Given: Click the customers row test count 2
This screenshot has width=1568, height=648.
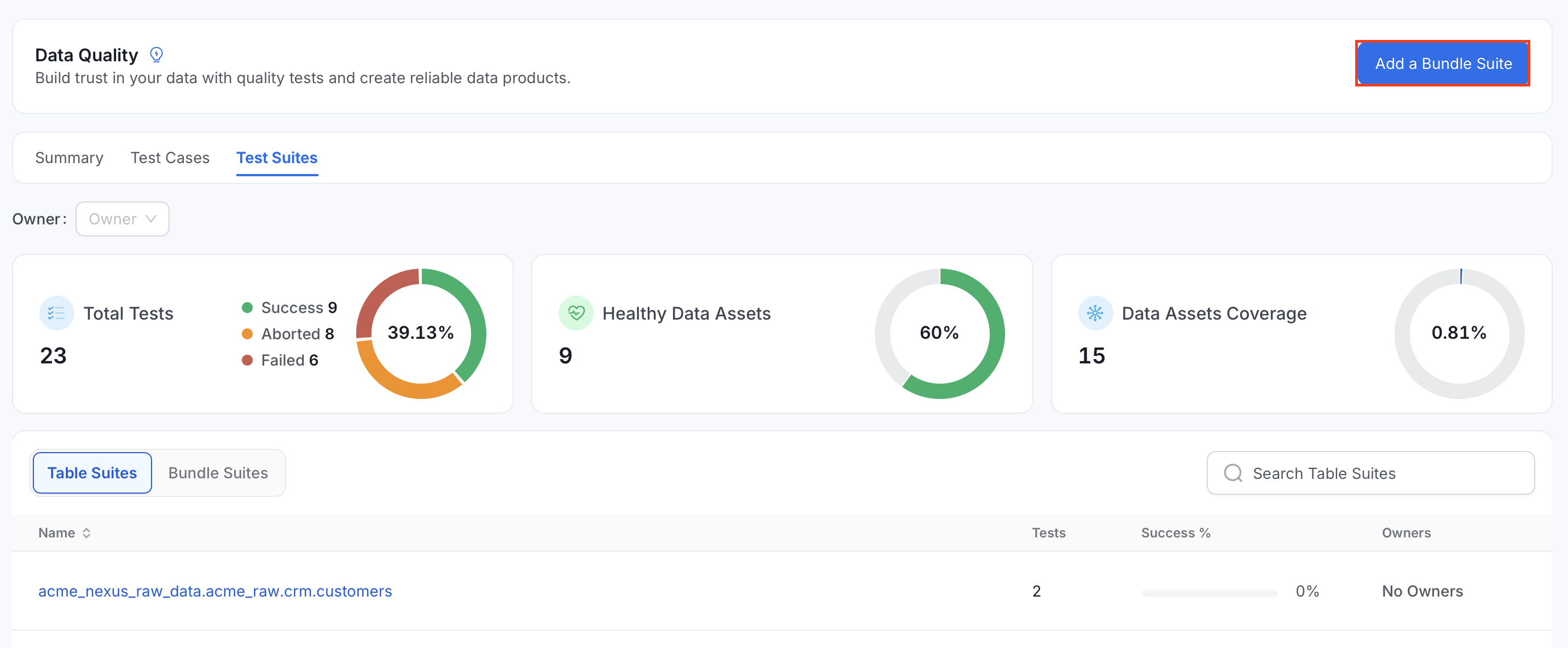Looking at the screenshot, I should 1037,592.
